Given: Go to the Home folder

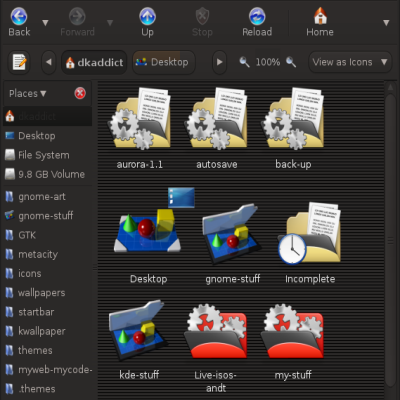Looking at the screenshot, I should [320, 22].
